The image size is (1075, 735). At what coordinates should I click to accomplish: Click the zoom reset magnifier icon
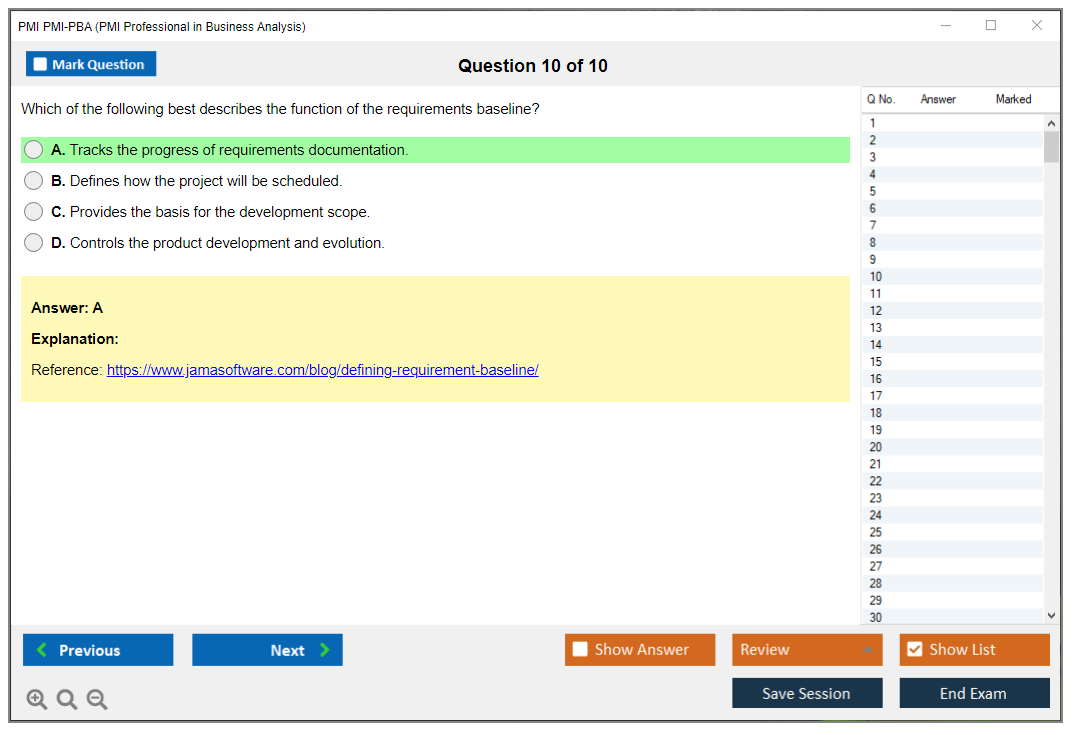(x=67, y=699)
